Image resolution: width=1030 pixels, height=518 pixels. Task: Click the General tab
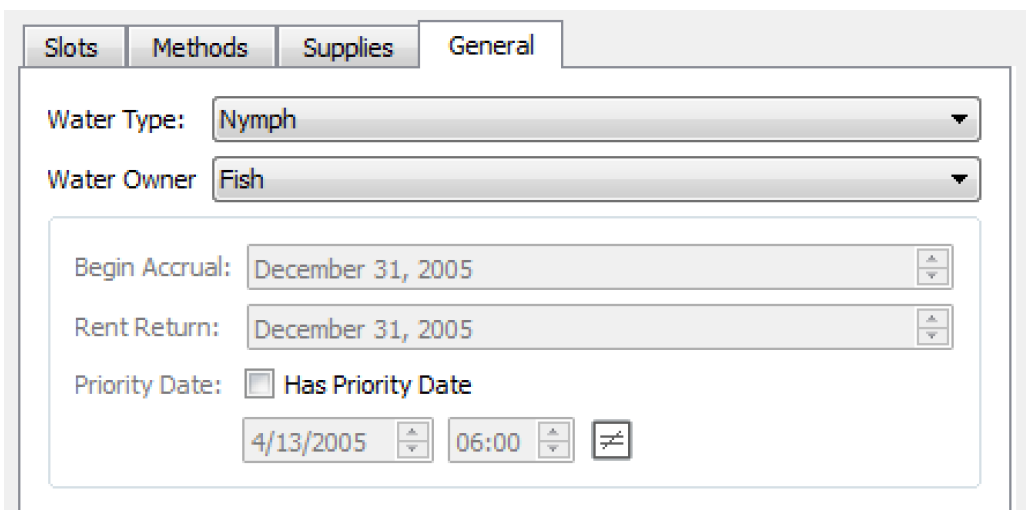(491, 46)
